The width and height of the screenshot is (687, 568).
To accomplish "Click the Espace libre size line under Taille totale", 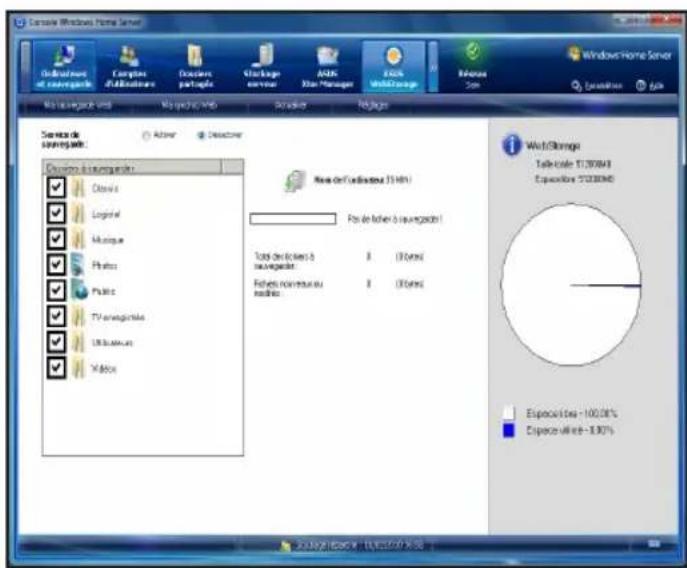I will pyautogui.click(x=574, y=179).
